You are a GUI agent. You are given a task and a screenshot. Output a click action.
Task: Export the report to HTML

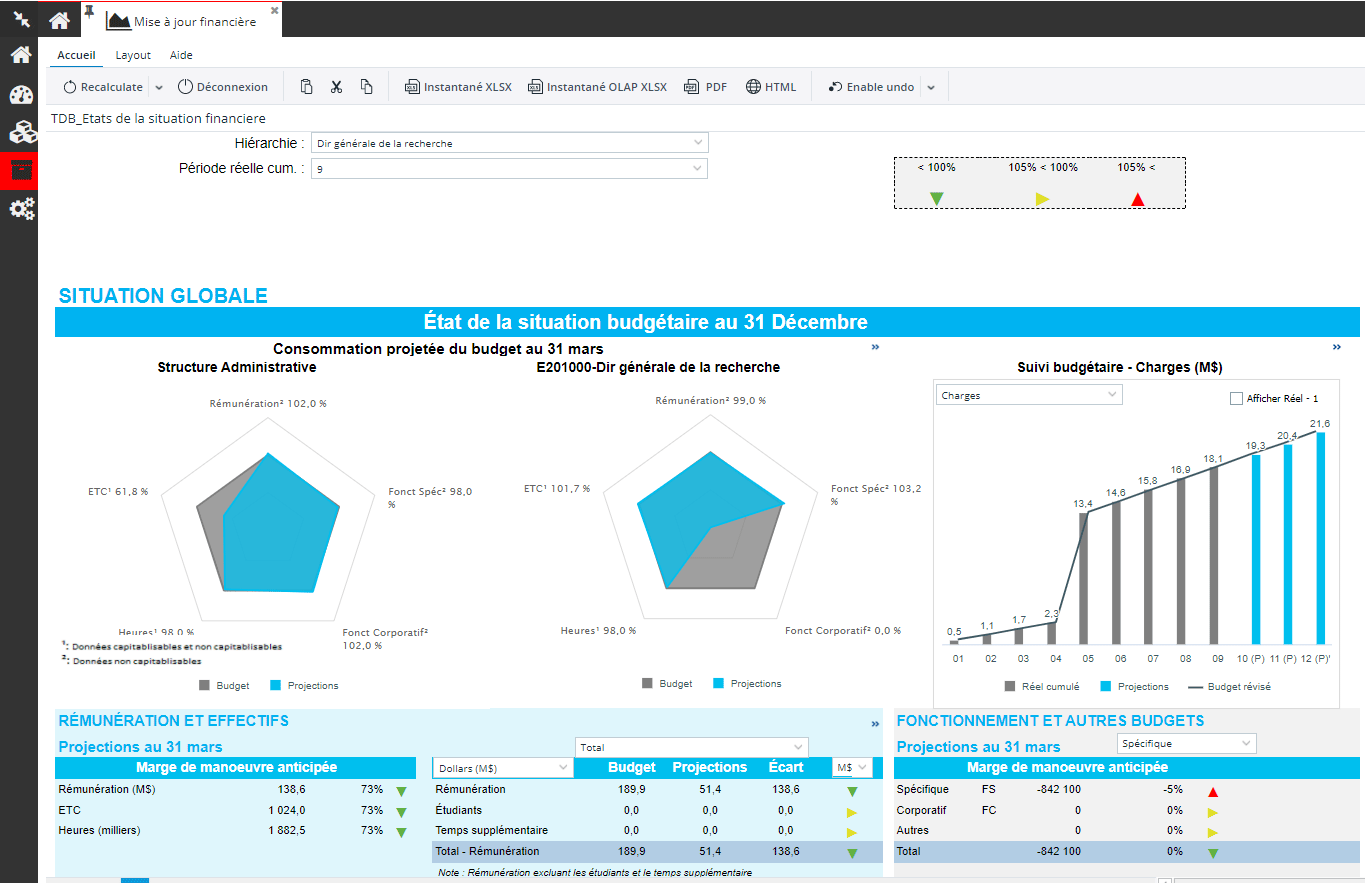point(771,87)
